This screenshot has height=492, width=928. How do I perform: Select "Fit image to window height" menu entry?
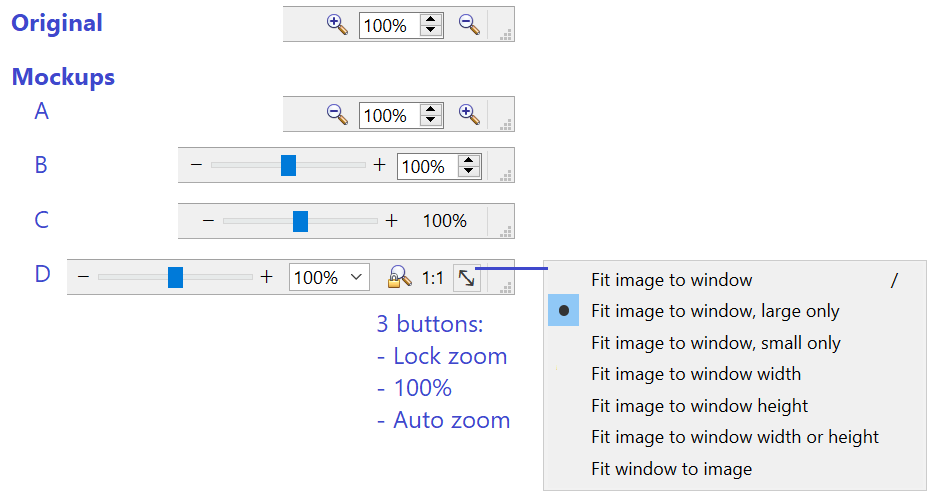click(699, 406)
